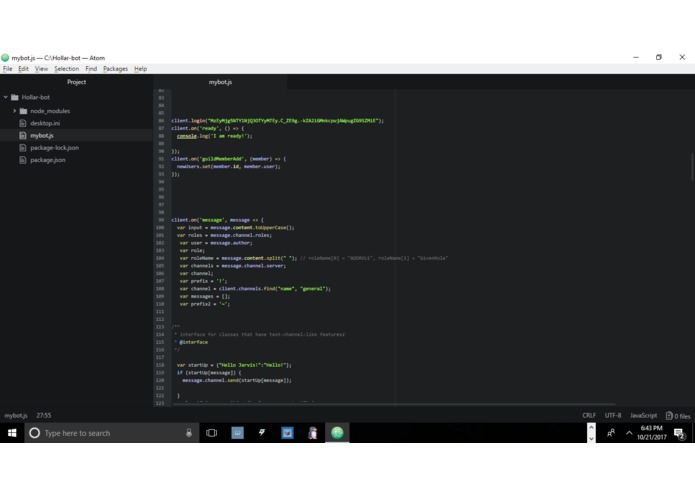Click the desktop.ini file icon

pyautogui.click(x=23, y=123)
